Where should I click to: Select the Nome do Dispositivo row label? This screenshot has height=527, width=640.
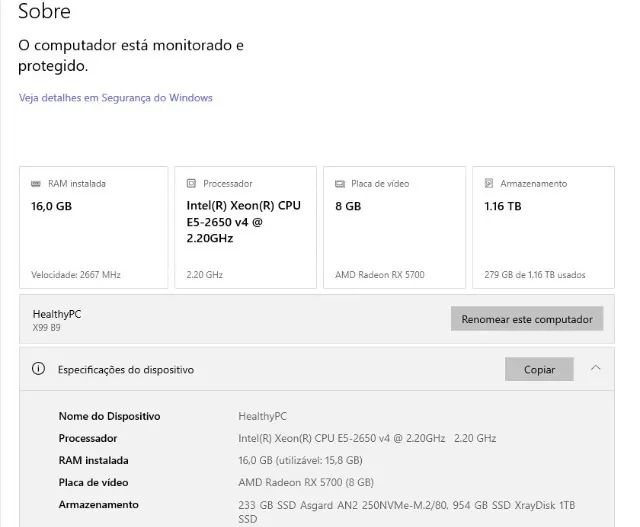(x=109, y=416)
